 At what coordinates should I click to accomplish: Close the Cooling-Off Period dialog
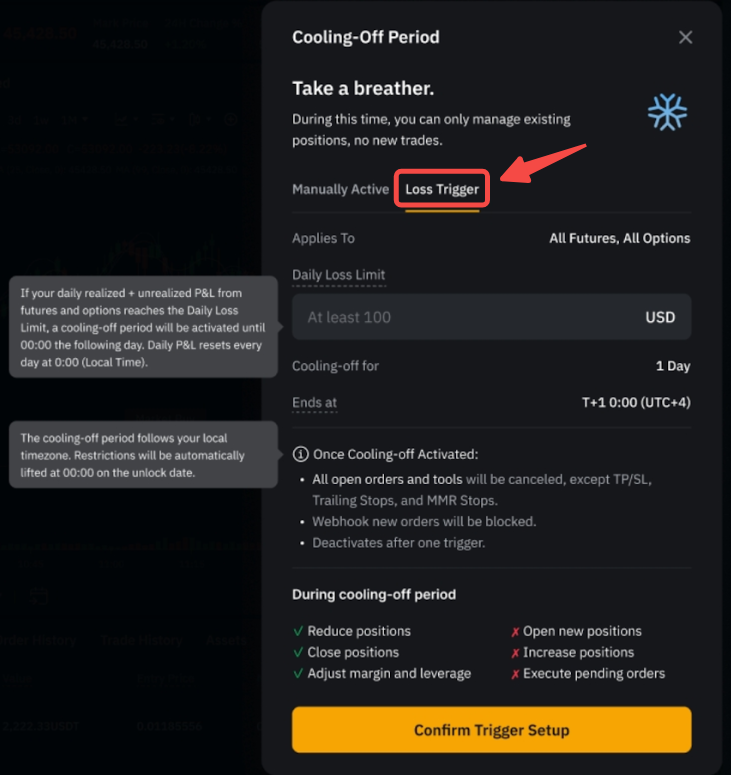pyautogui.click(x=685, y=37)
